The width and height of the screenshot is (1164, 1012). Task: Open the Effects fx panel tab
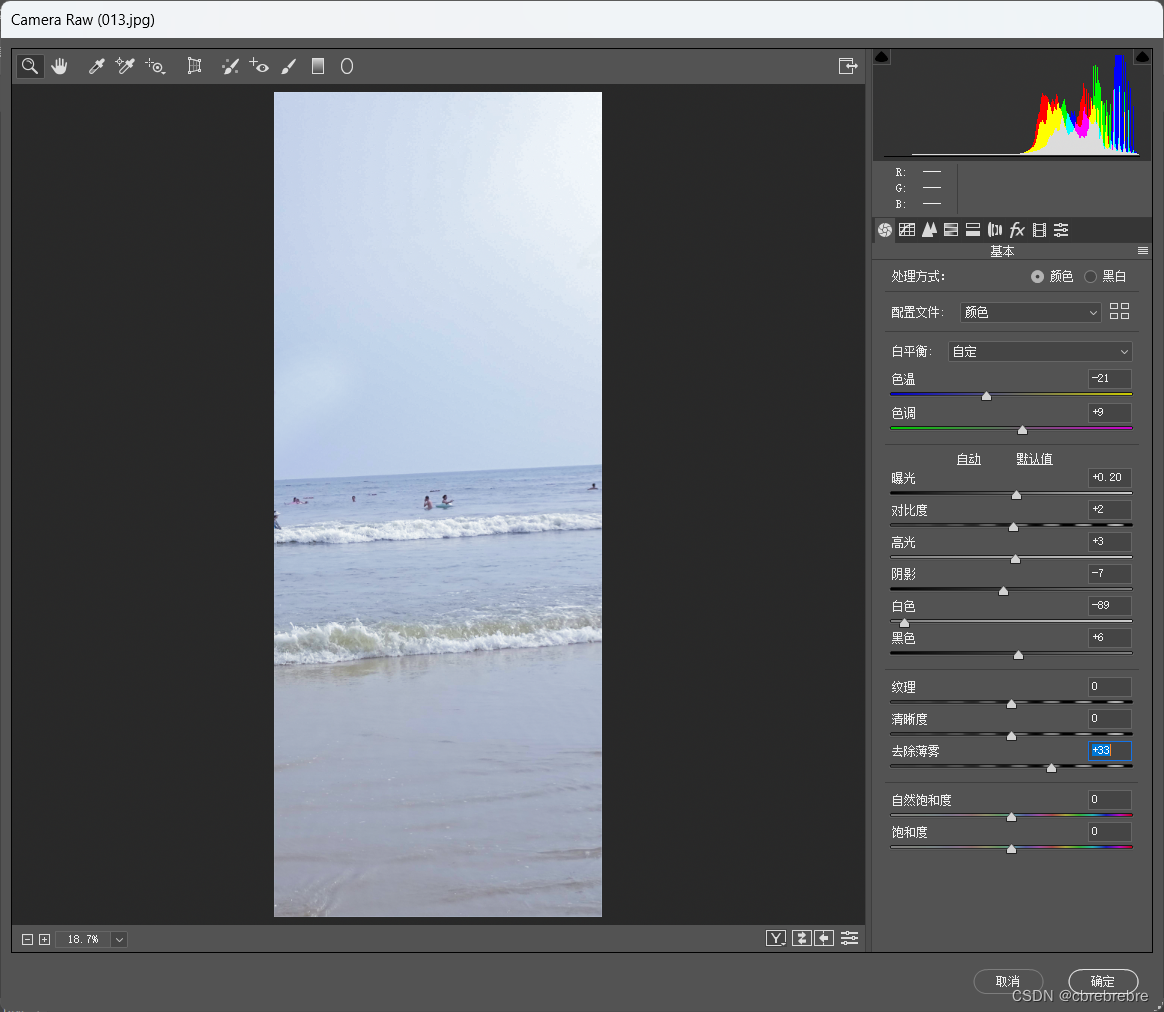[1017, 229]
